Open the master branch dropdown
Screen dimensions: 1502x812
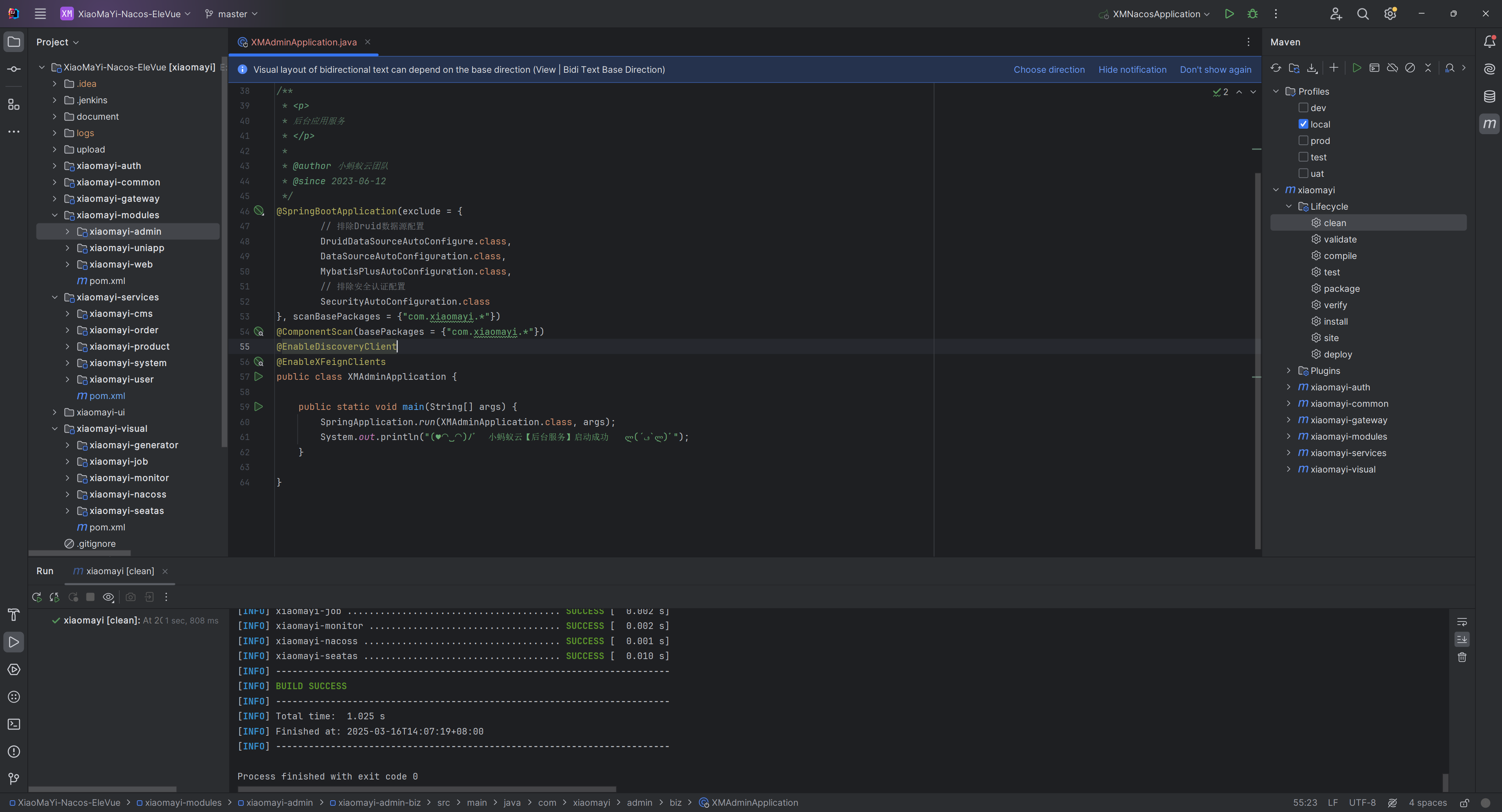[231, 14]
